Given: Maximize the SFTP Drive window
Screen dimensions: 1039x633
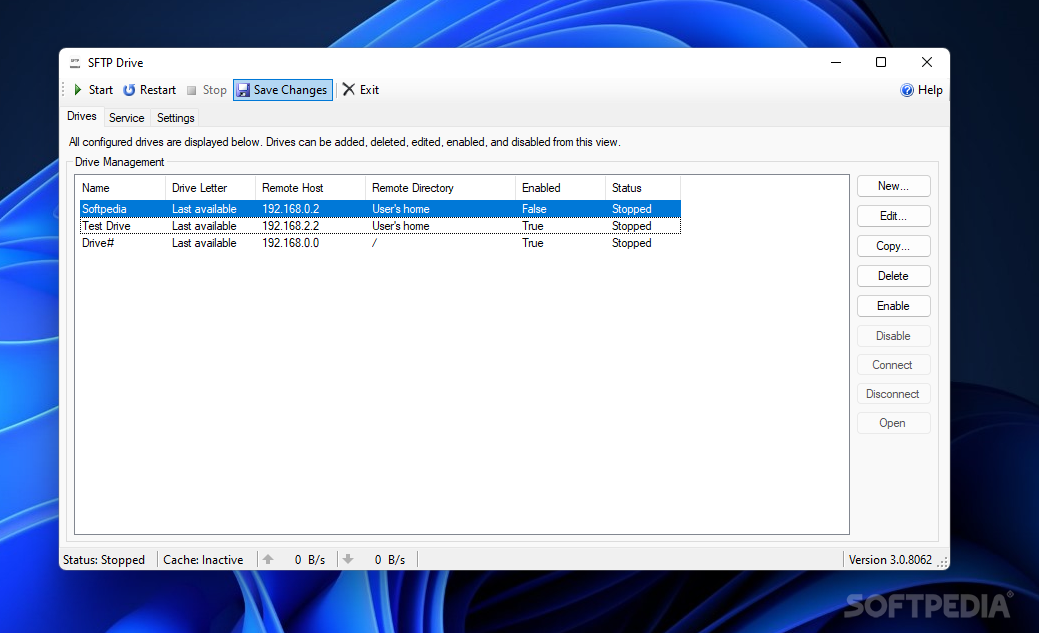Looking at the screenshot, I should pos(881,62).
